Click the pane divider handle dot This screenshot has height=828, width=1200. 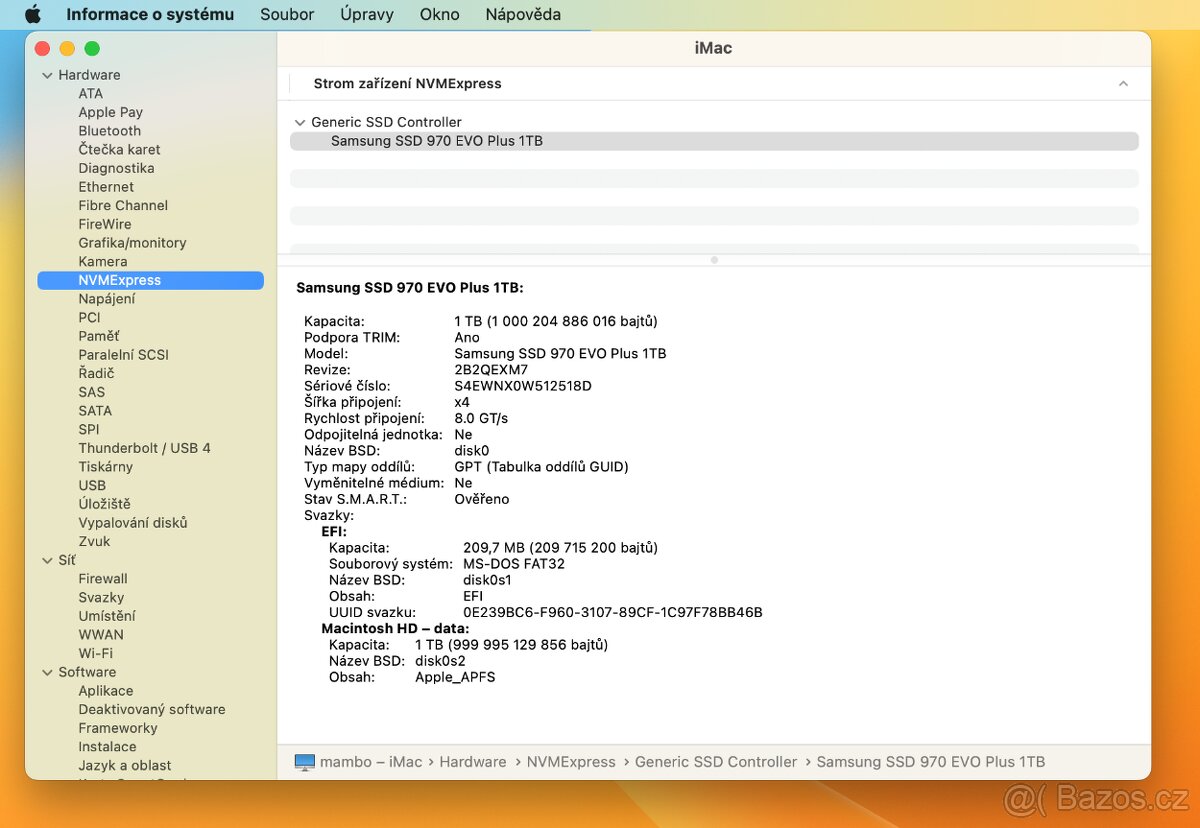[714, 260]
